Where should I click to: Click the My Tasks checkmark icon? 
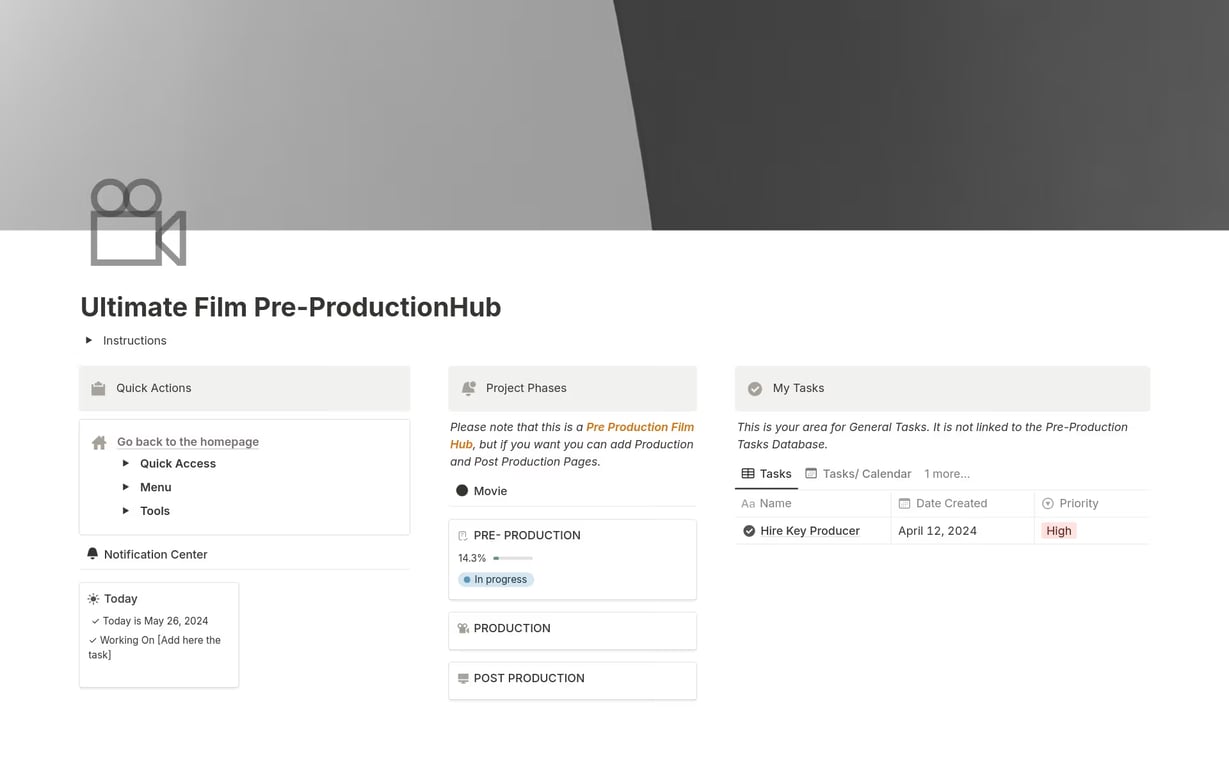point(755,388)
